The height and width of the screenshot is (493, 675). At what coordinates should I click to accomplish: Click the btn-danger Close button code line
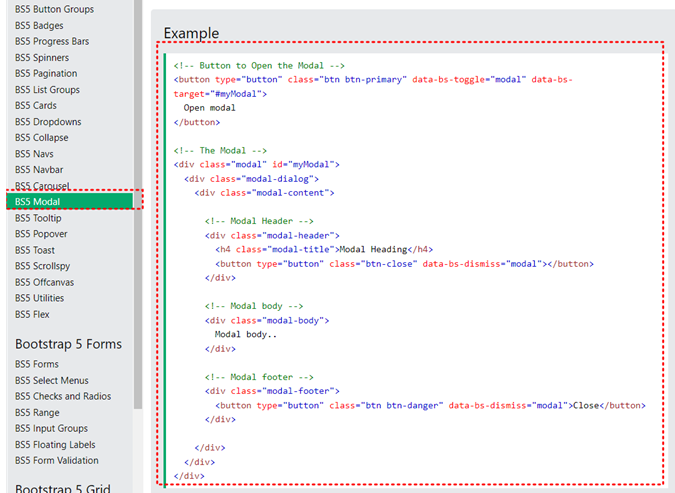coord(430,405)
